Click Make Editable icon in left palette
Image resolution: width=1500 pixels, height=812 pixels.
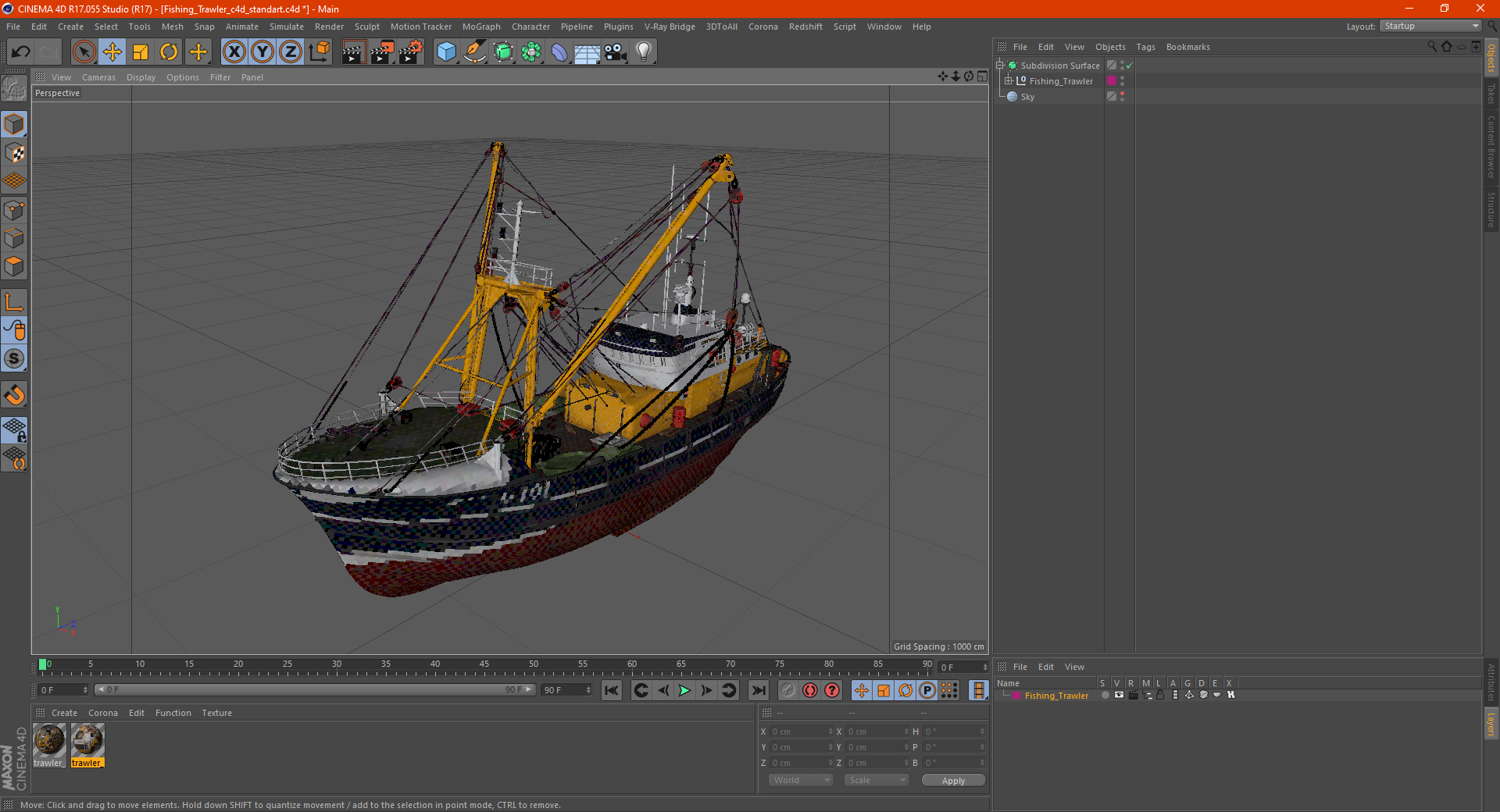click(x=14, y=89)
